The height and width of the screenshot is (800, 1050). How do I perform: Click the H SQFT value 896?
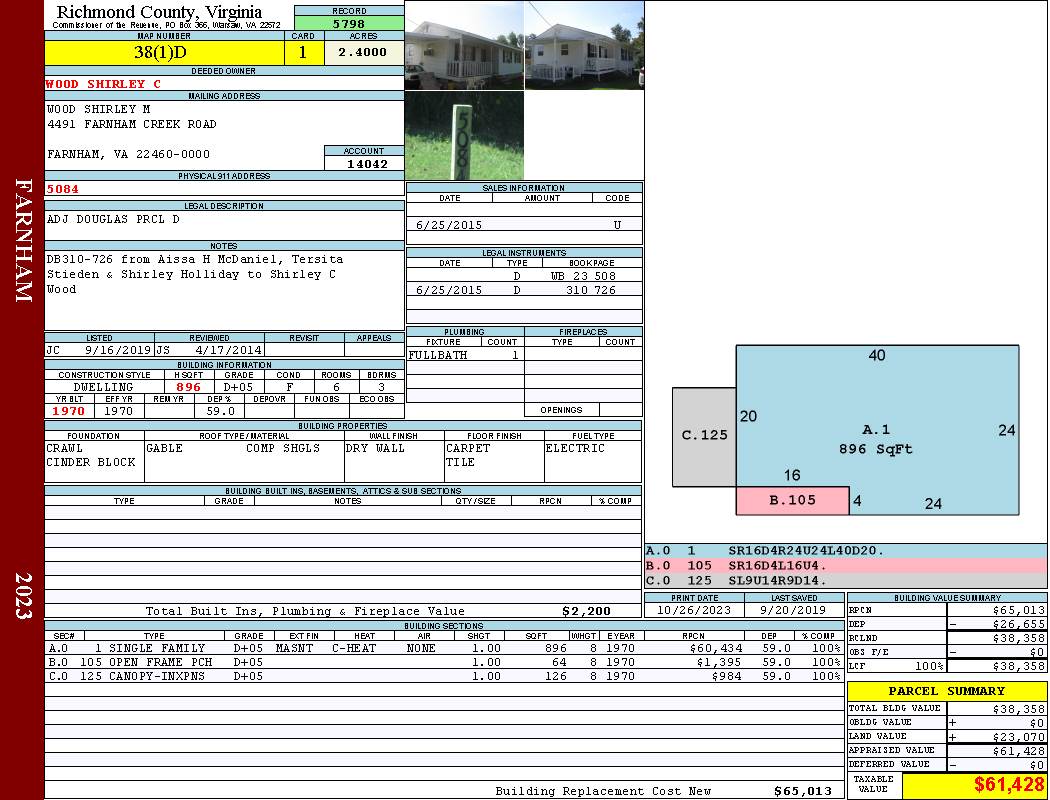pyautogui.click(x=189, y=387)
